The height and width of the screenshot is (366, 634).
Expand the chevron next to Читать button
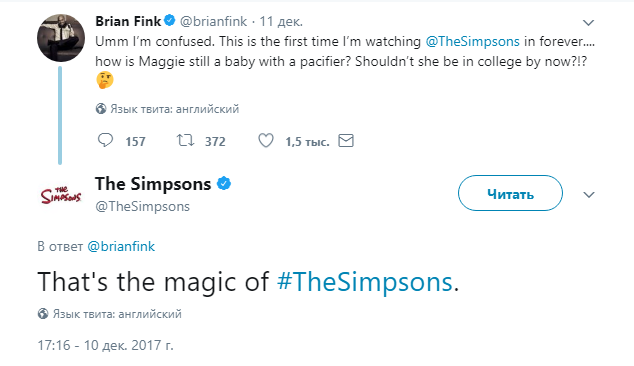[589, 195]
